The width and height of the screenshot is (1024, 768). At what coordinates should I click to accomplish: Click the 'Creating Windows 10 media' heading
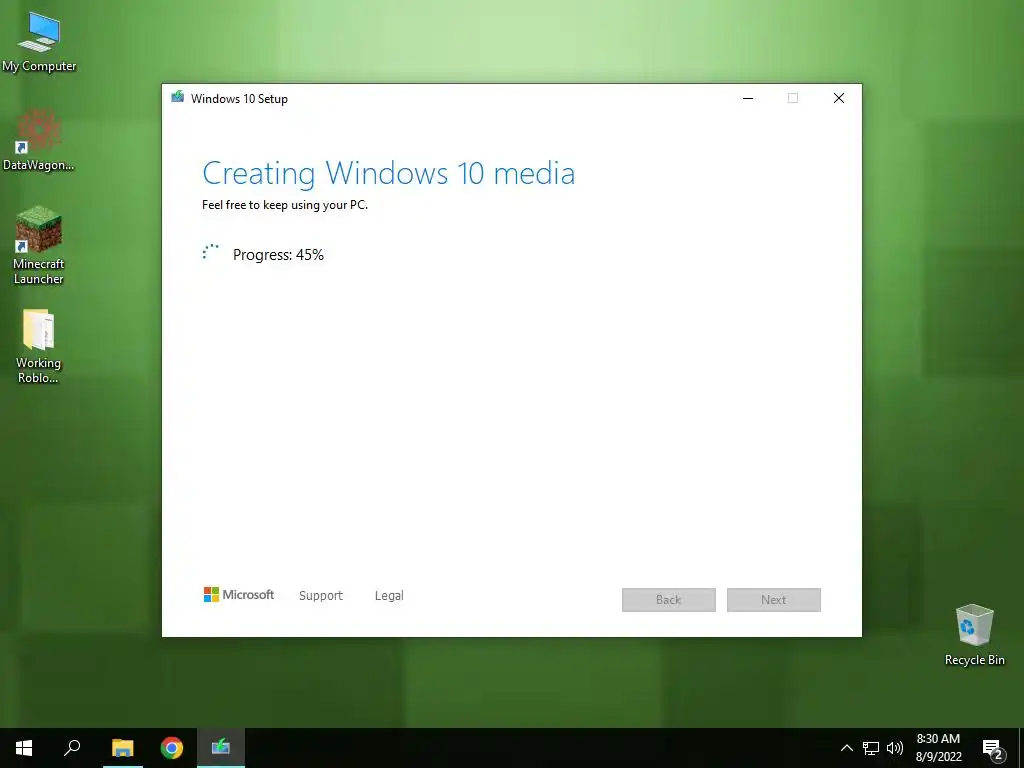tap(389, 174)
